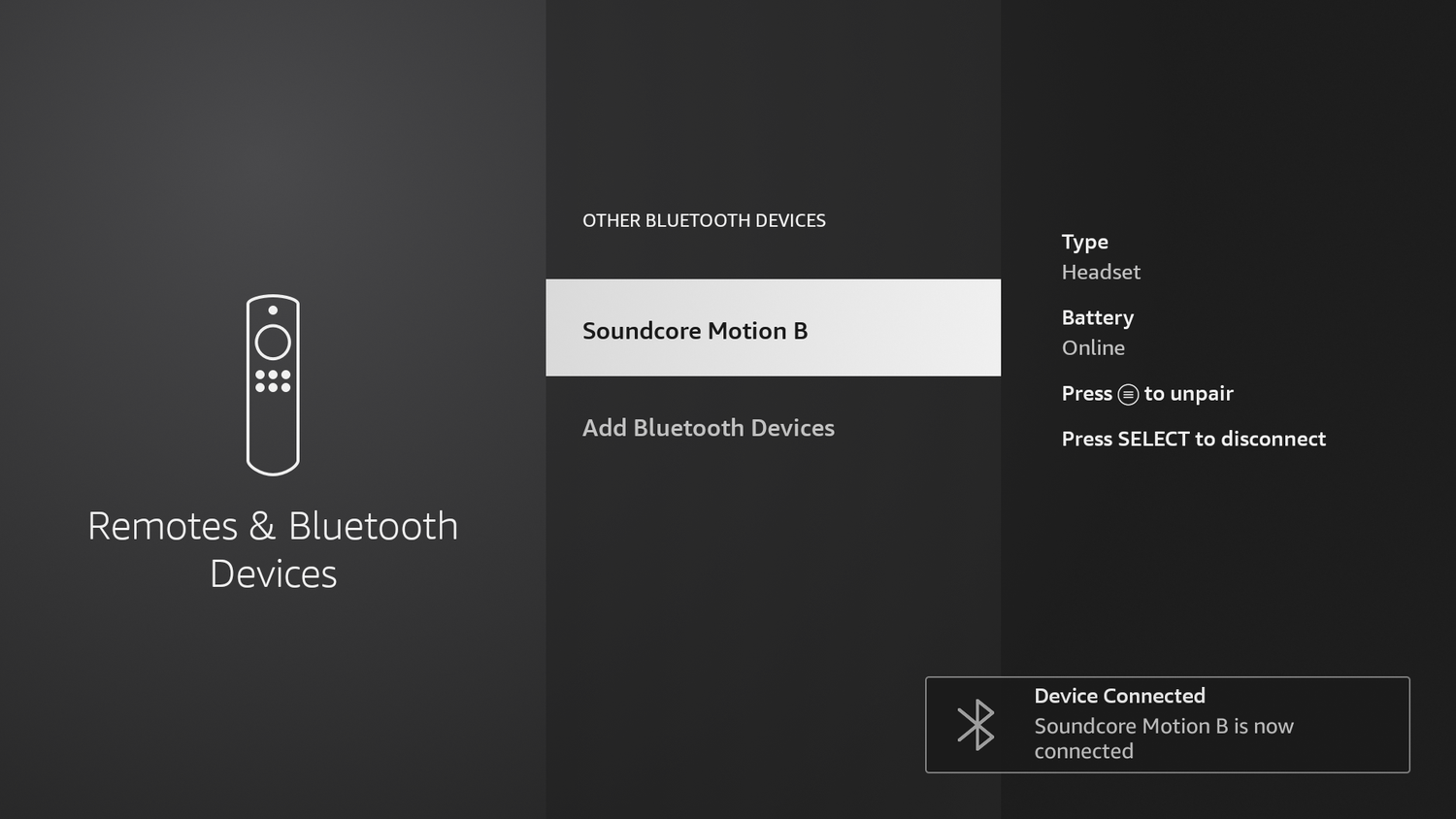Viewport: 1456px width, 819px height.
Task: Click the "Soundcore Motion B is now connected" message
Action: point(1164,738)
